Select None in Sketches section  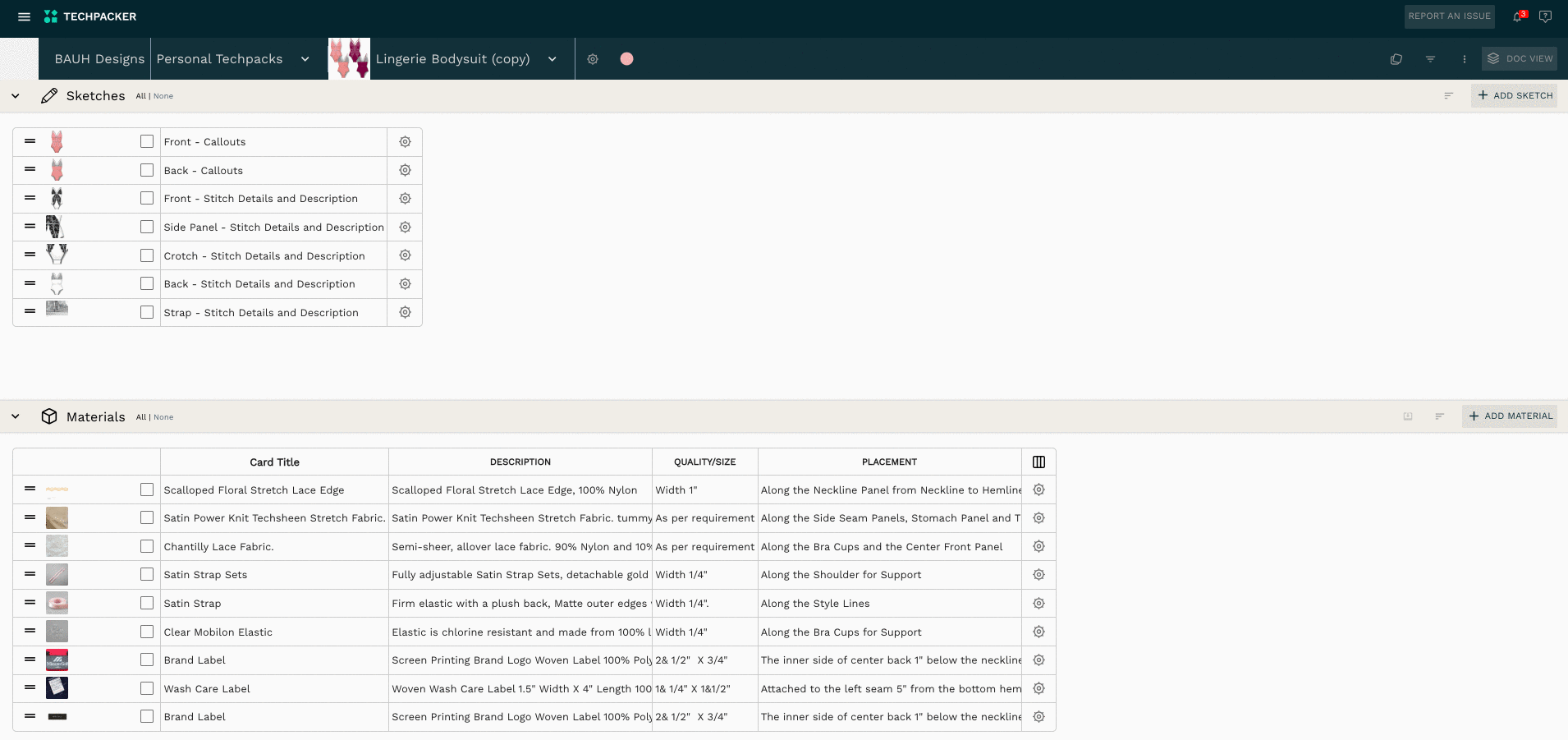tap(163, 96)
